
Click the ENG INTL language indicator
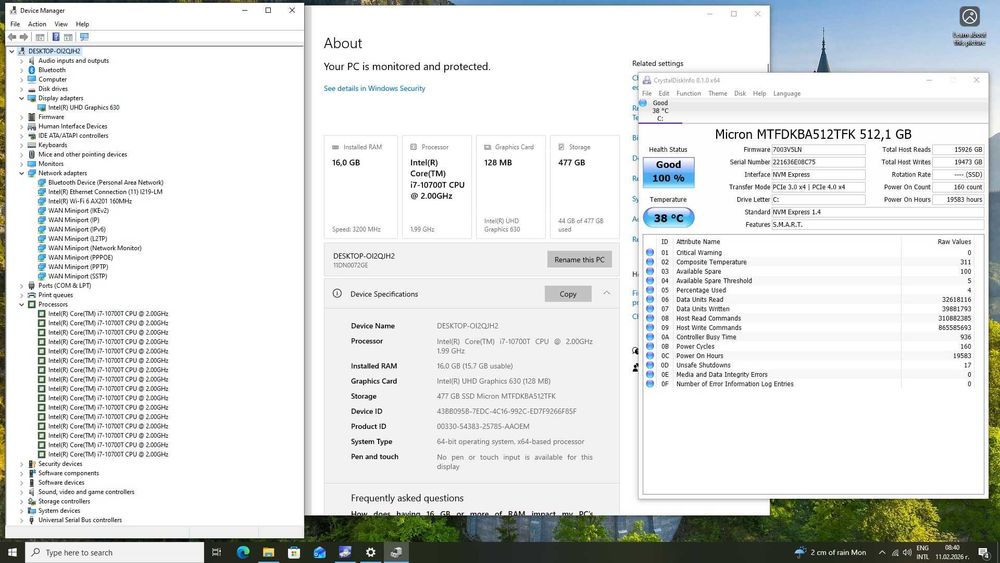922,552
